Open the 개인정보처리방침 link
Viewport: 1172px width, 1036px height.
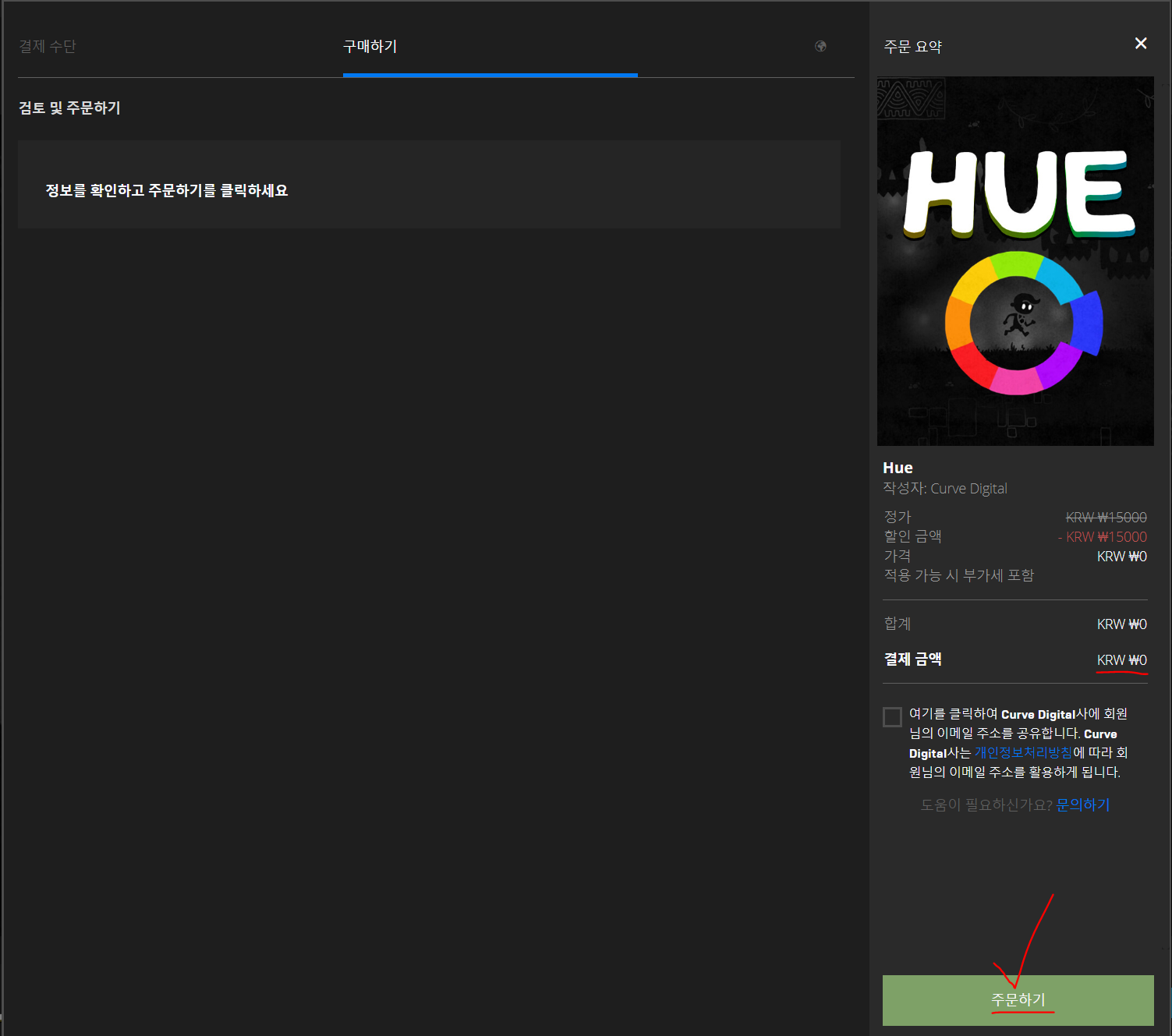coord(1023,753)
